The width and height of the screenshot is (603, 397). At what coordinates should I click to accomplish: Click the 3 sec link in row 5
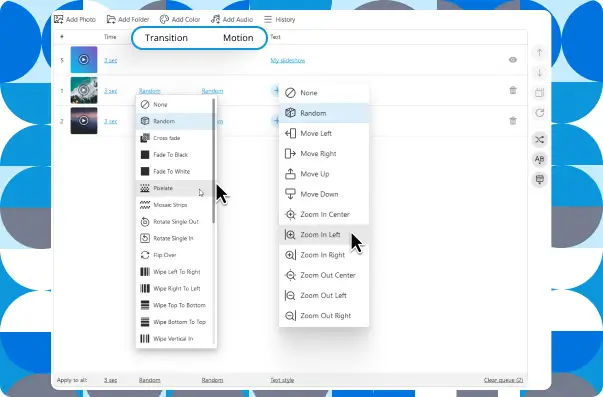pos(110,60)
